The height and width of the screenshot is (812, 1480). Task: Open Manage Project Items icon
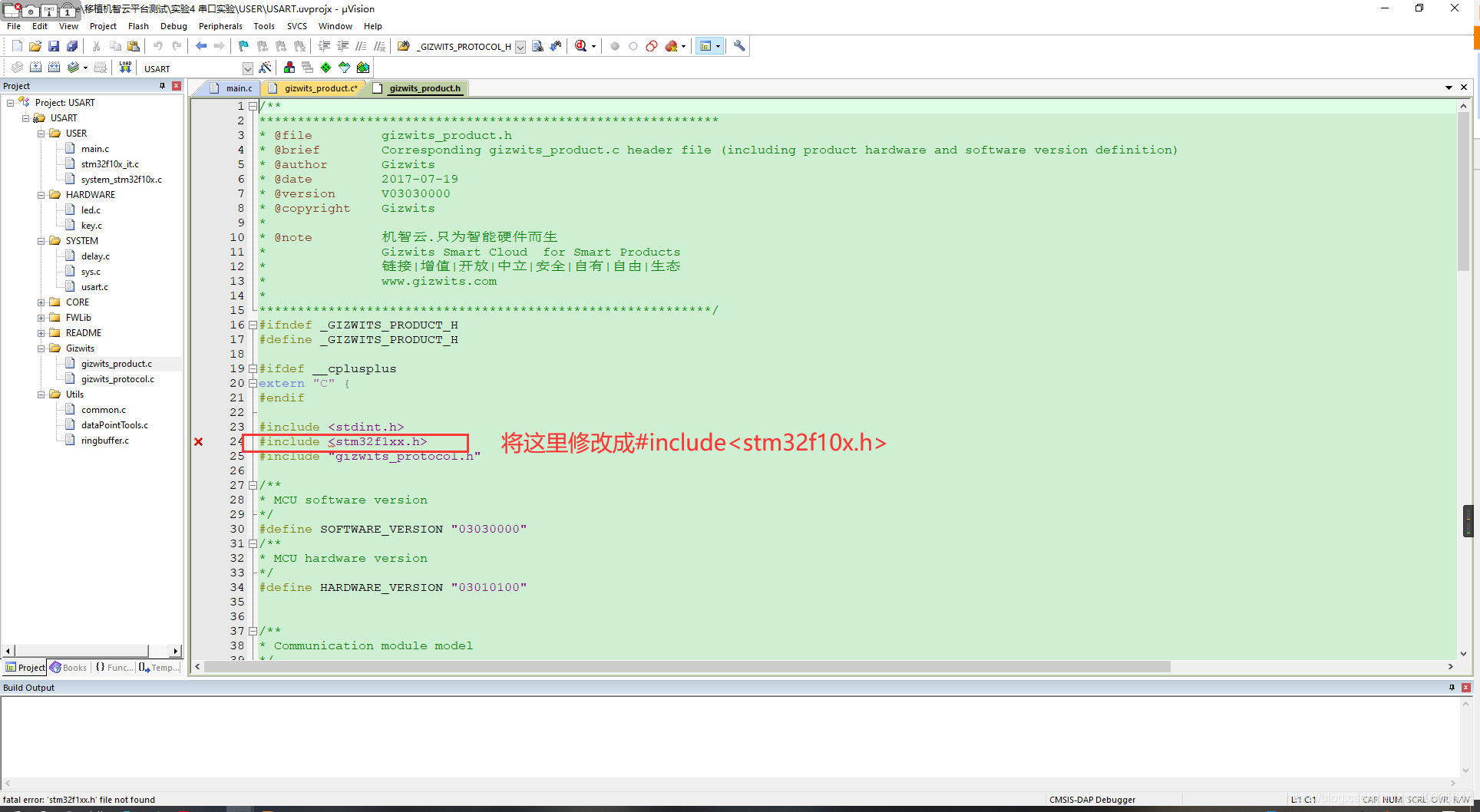coord(289,68)
